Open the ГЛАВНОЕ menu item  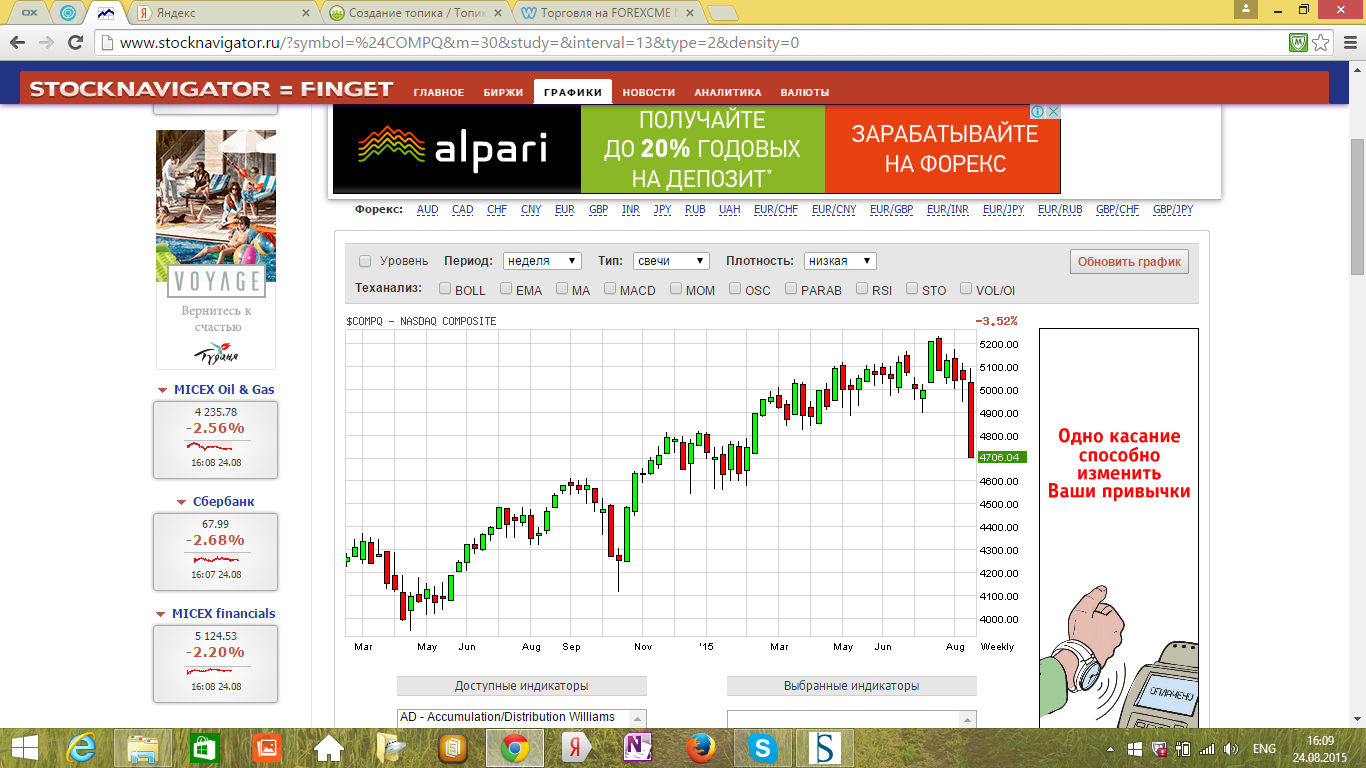tap(439, 92)
